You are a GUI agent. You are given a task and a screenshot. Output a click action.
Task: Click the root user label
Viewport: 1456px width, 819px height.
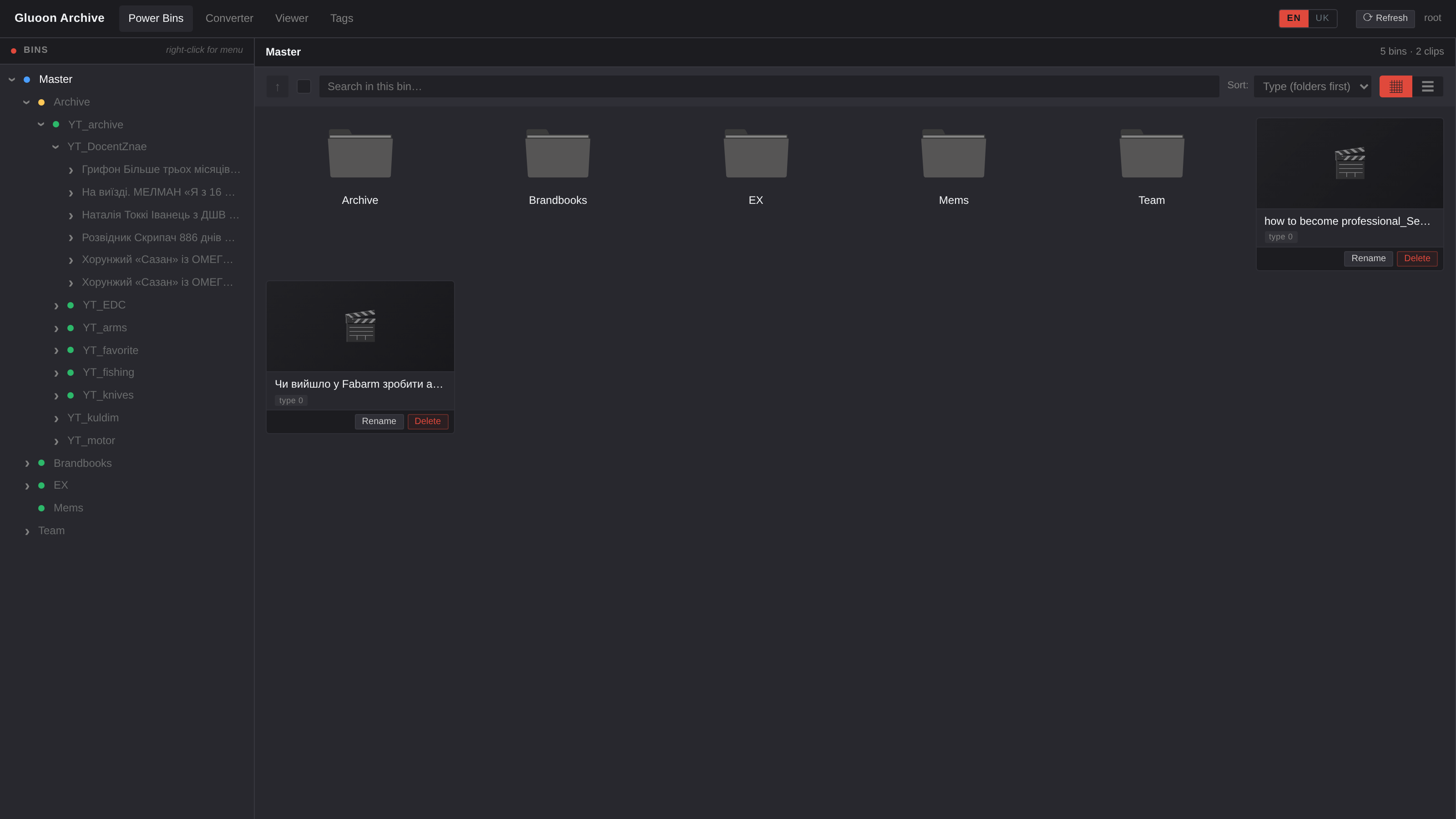(1432, 18)
